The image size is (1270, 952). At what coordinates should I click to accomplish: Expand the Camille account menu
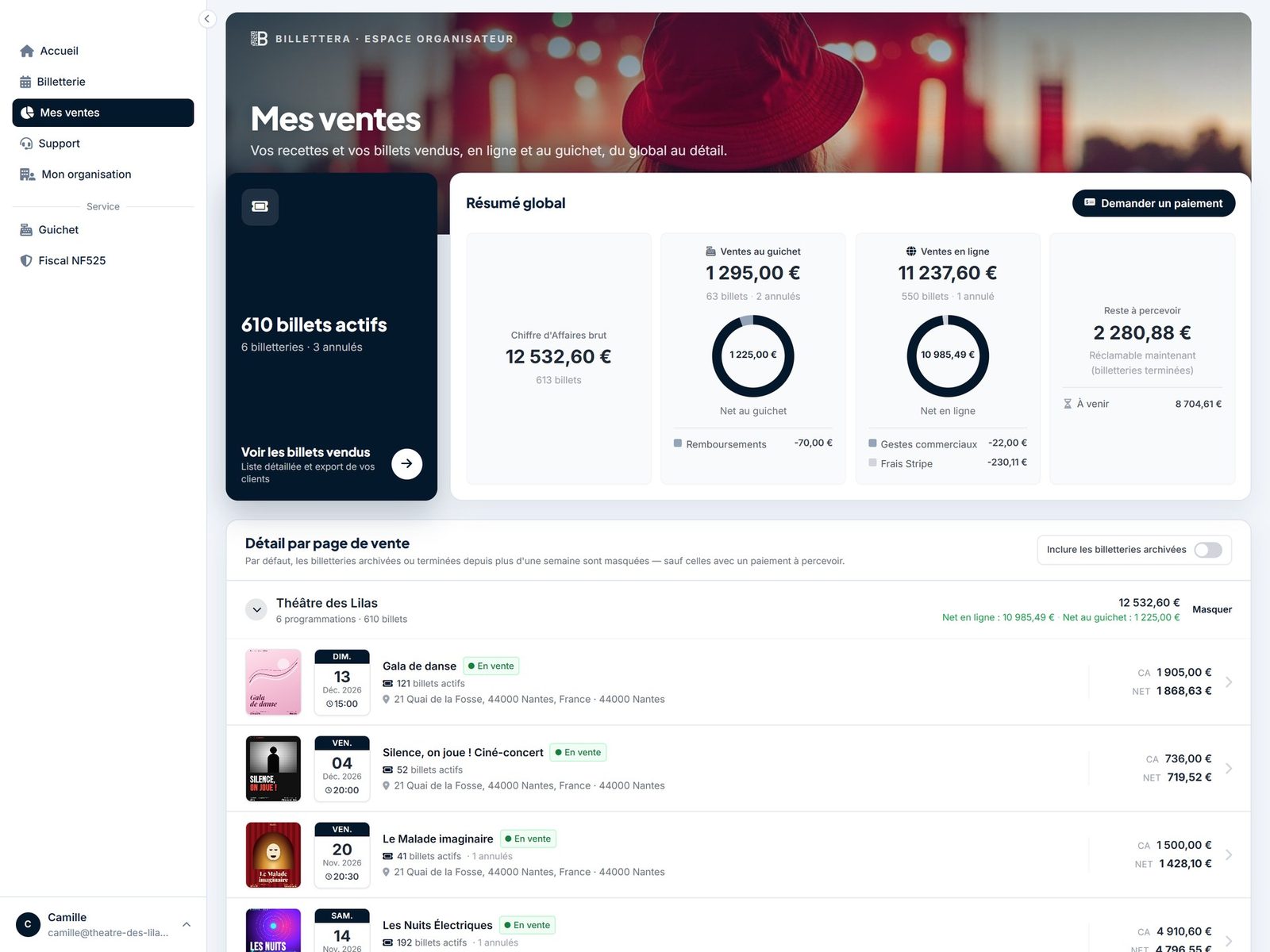pos(187,924)
